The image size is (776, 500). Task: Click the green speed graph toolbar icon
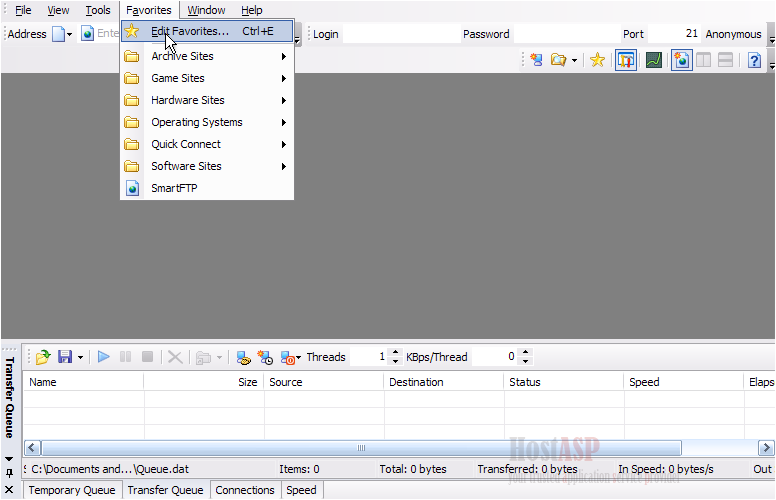pos(653,60)
